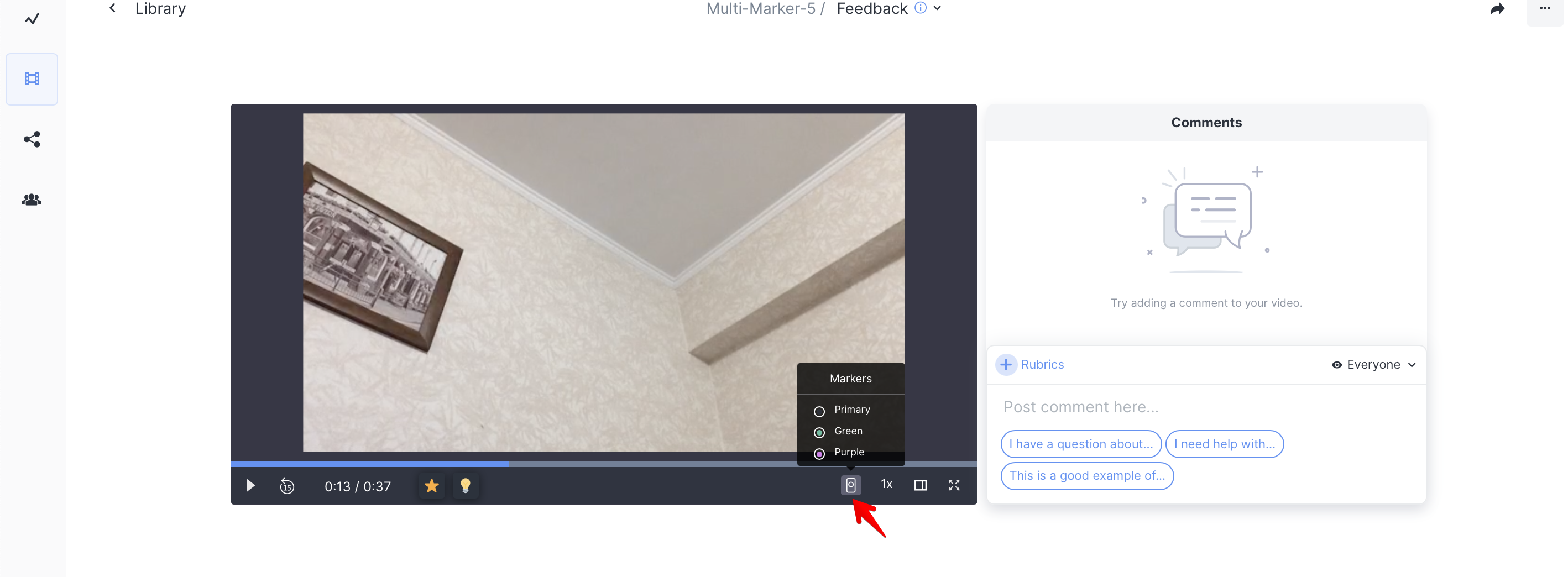This screenshot has height=577, width=1568.
Task: Toggle the side panel layout icon
Action: (x=920, y=485)
